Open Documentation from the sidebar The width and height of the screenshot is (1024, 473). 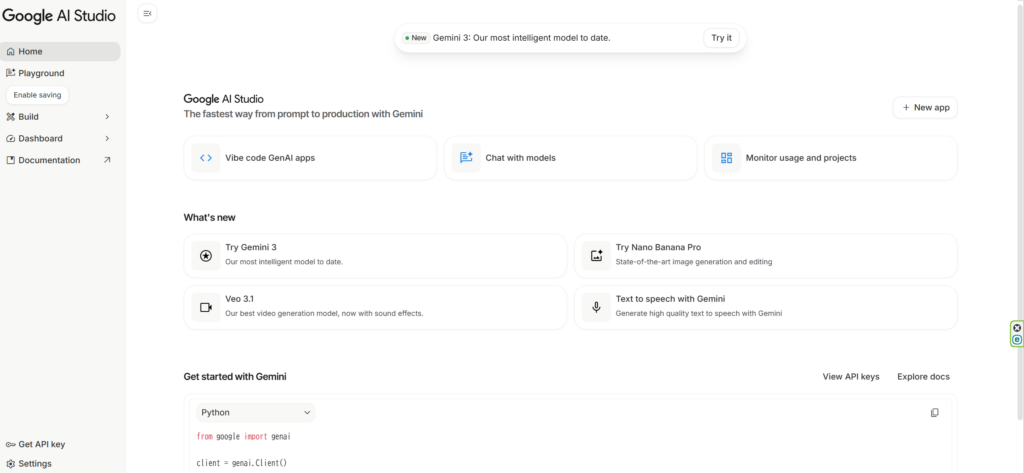(x=50, y=160)
